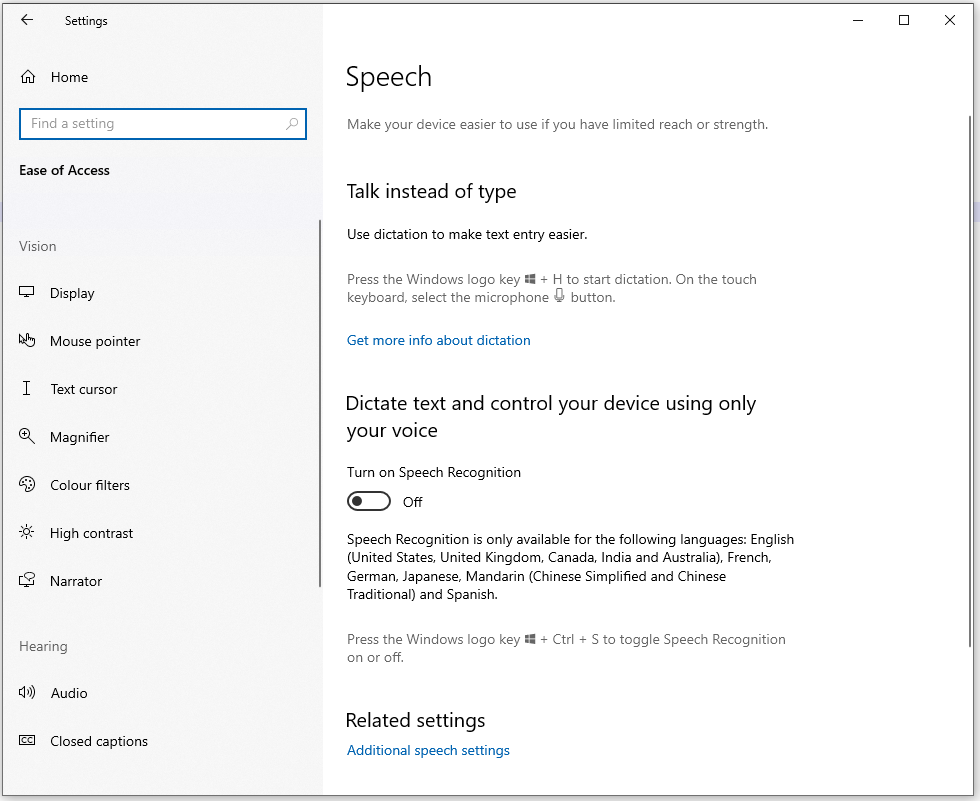Click the Ease of Access heading
Image resolution: width=980 pixels, height=801 pixels.
(64, 170)
